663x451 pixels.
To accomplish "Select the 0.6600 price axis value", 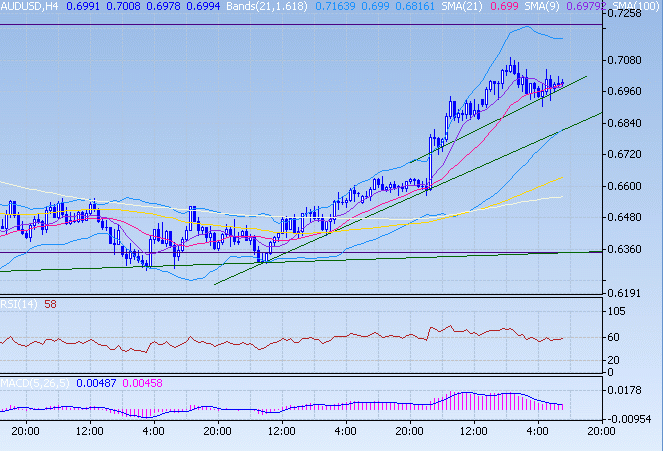I will click(632, 186).
